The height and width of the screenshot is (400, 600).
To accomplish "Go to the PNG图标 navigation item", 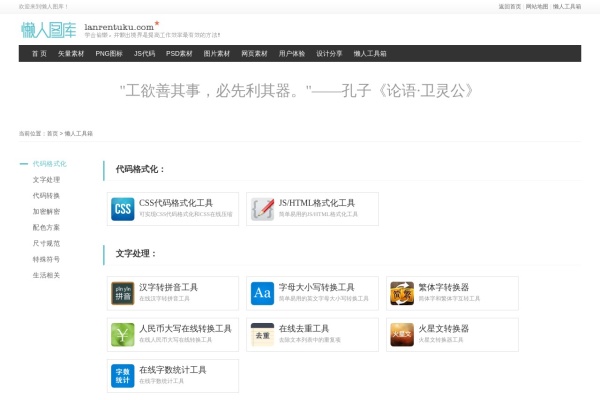I will [x=109, y=54].
